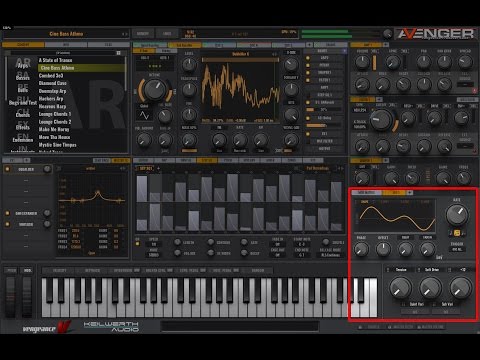Screen dimensions: 480x360
Task: Select the Mystic Sine Tempus preset
Action: point(58,145)
